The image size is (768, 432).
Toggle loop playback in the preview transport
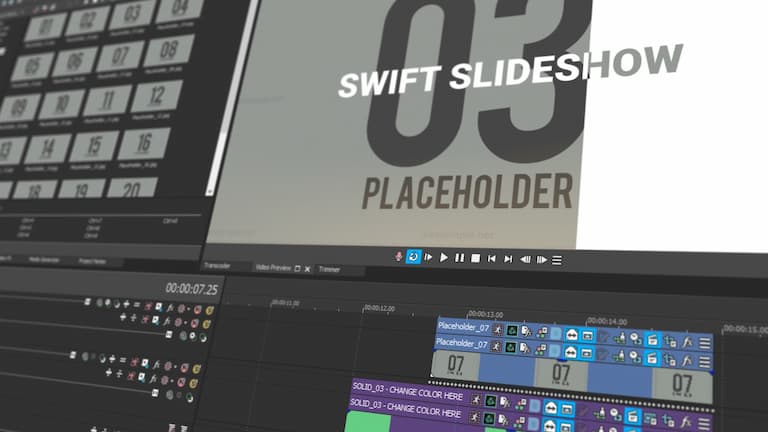[413, 257]
